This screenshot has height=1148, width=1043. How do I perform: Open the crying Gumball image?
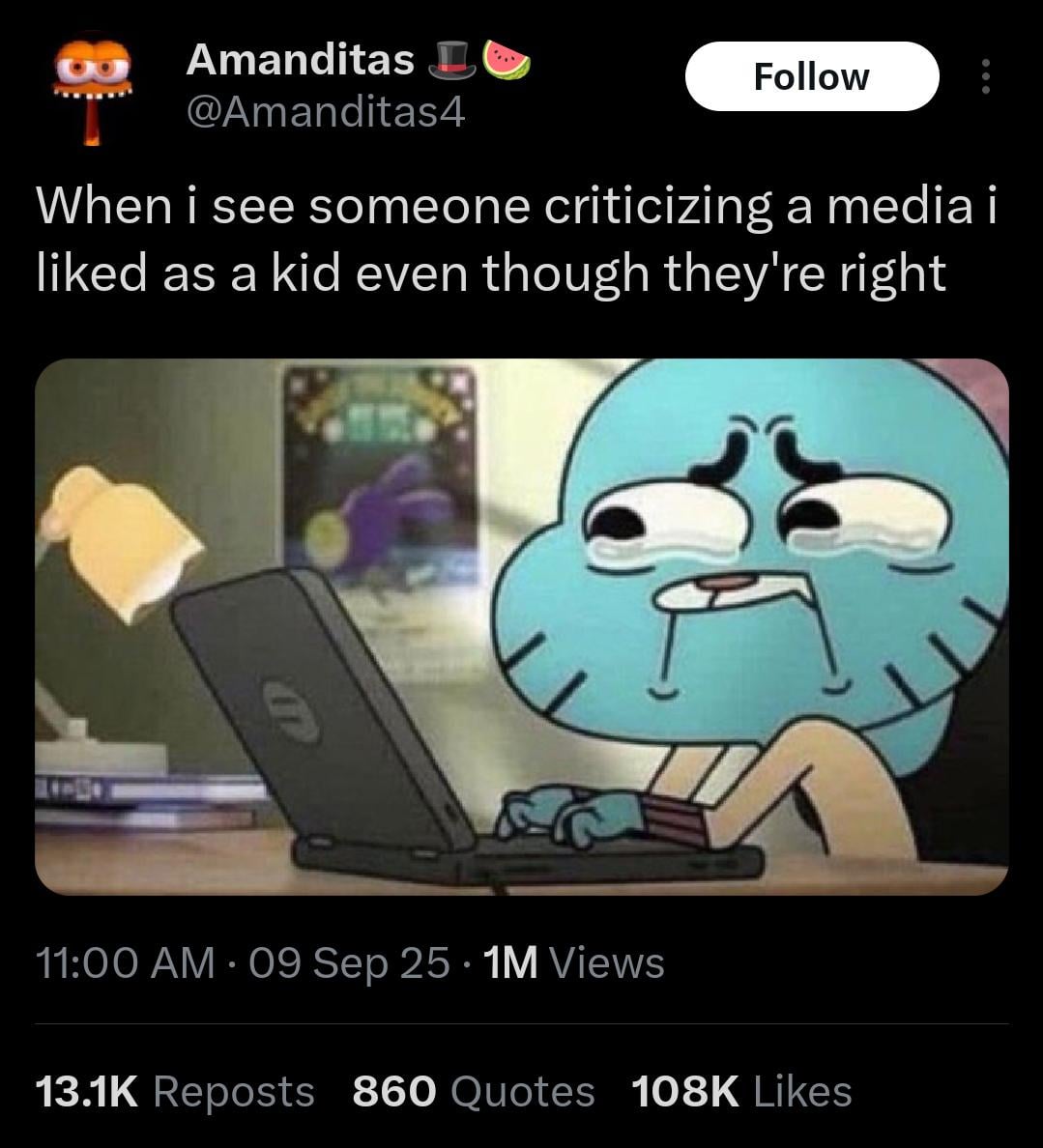click(x=522, y=627)
